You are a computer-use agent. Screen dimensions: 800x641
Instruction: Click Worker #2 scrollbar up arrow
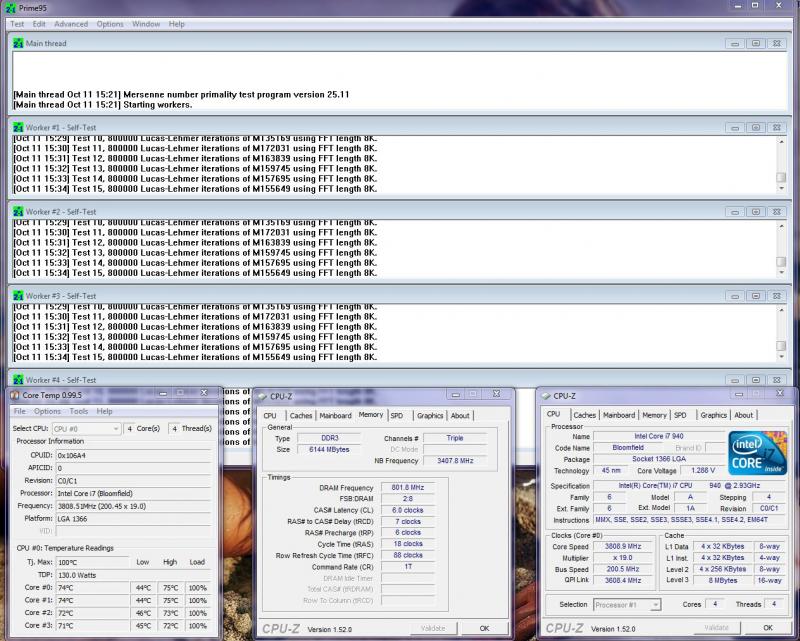781,226
